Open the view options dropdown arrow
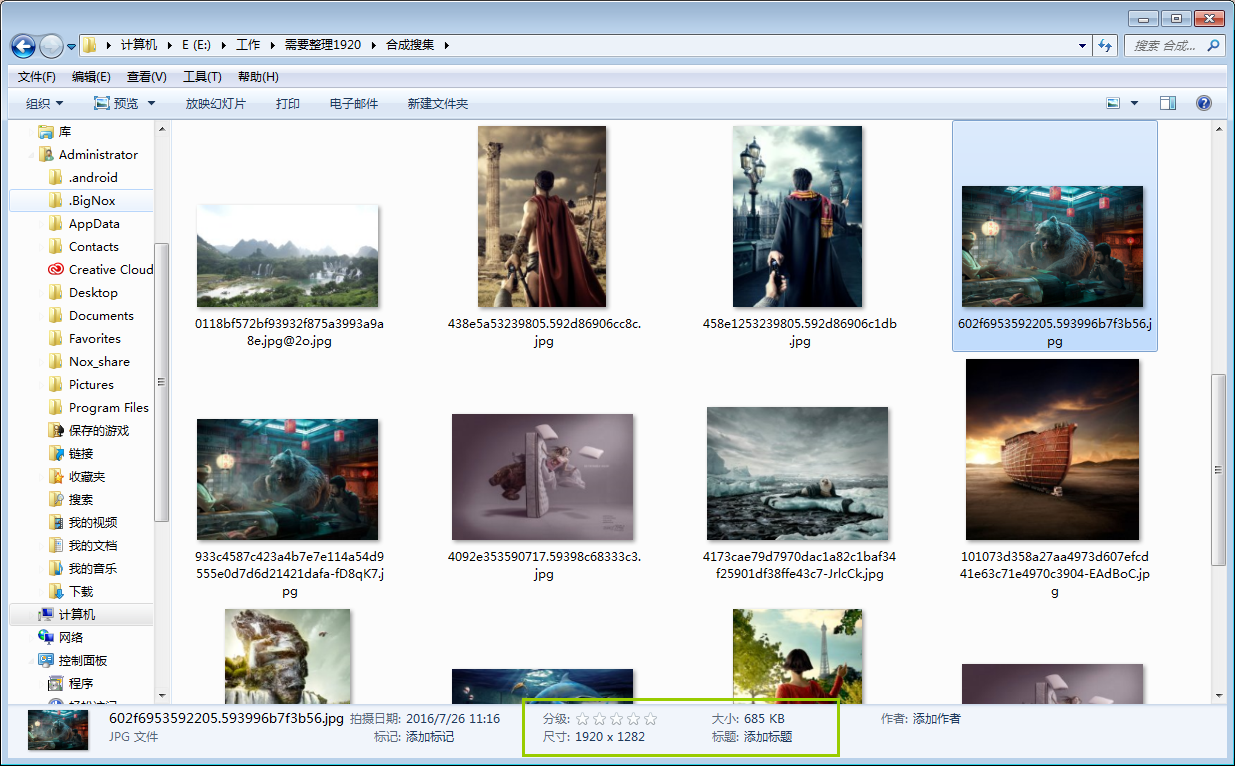 click(1134, 103)
